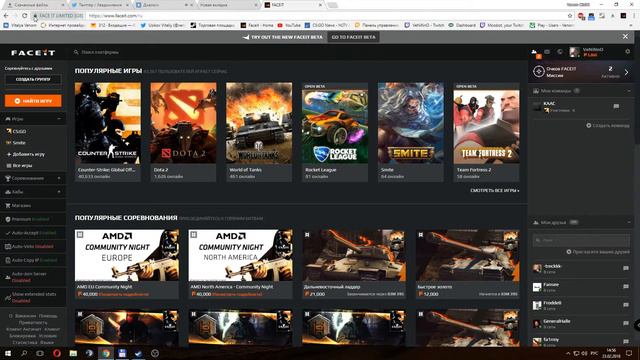Click Создать команду link
The width and height of the screenshot is (640, 360).
(x=608, y=126)
